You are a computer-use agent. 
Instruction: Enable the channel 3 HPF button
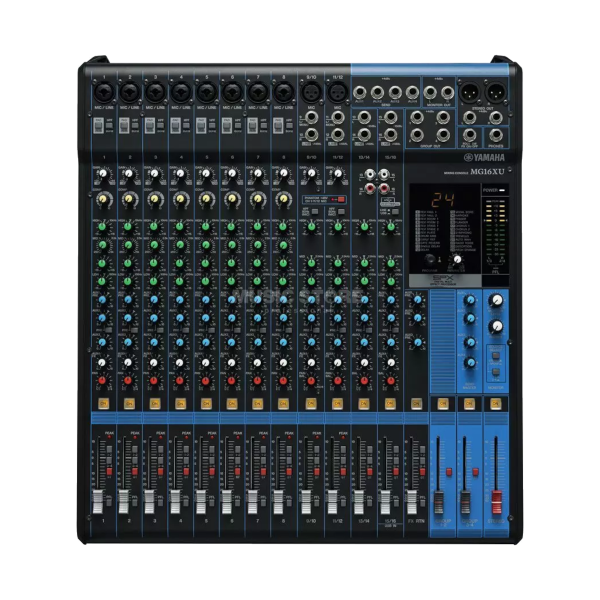click(161, 126)
